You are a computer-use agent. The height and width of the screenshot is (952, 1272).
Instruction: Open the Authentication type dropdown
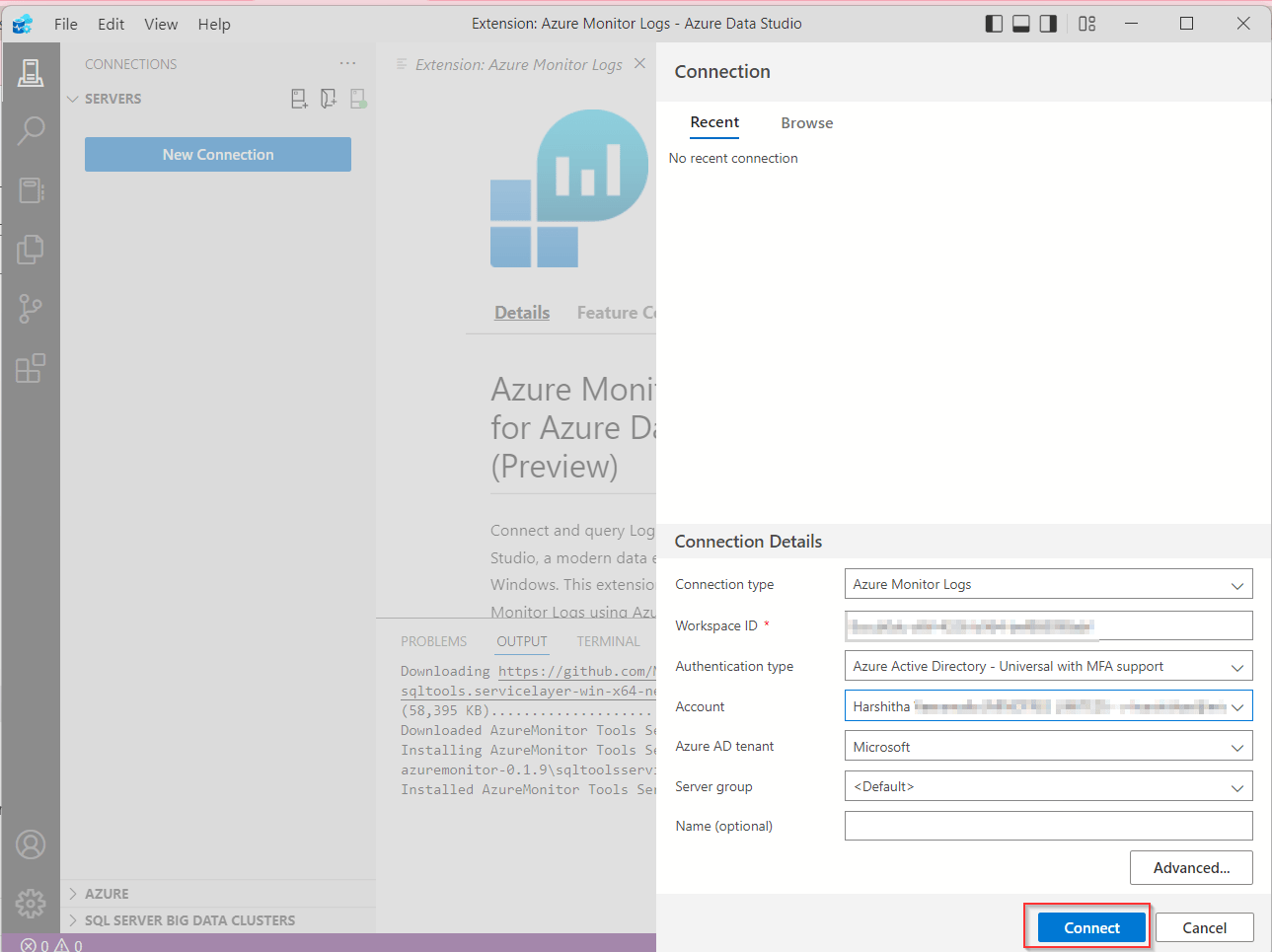point(1048,666)
